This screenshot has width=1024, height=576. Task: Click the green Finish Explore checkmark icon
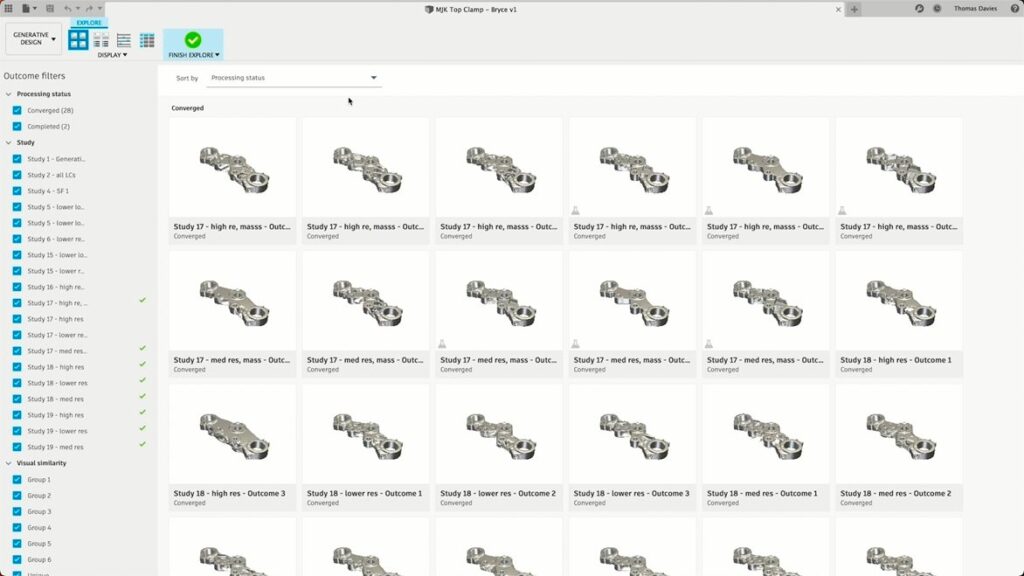tap(193, 38)
